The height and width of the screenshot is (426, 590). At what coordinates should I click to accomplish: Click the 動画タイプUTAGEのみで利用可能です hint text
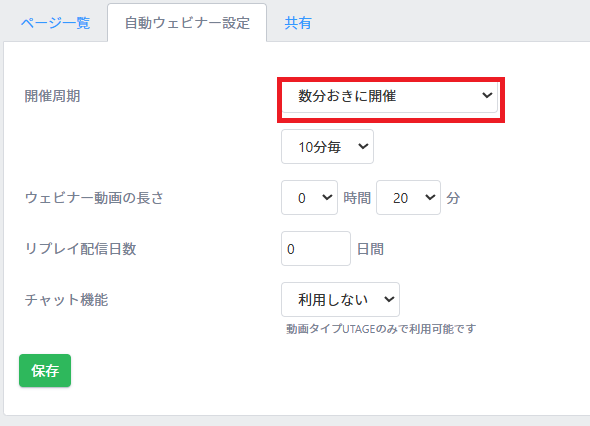pos(381,329)
